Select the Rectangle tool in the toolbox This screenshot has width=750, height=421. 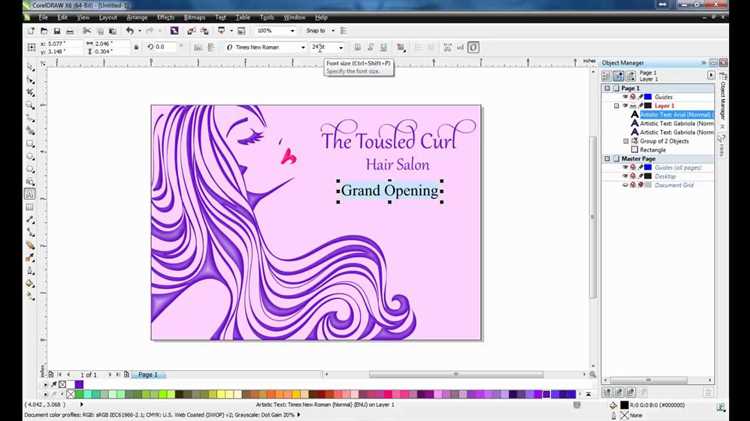tap(30, 144)
